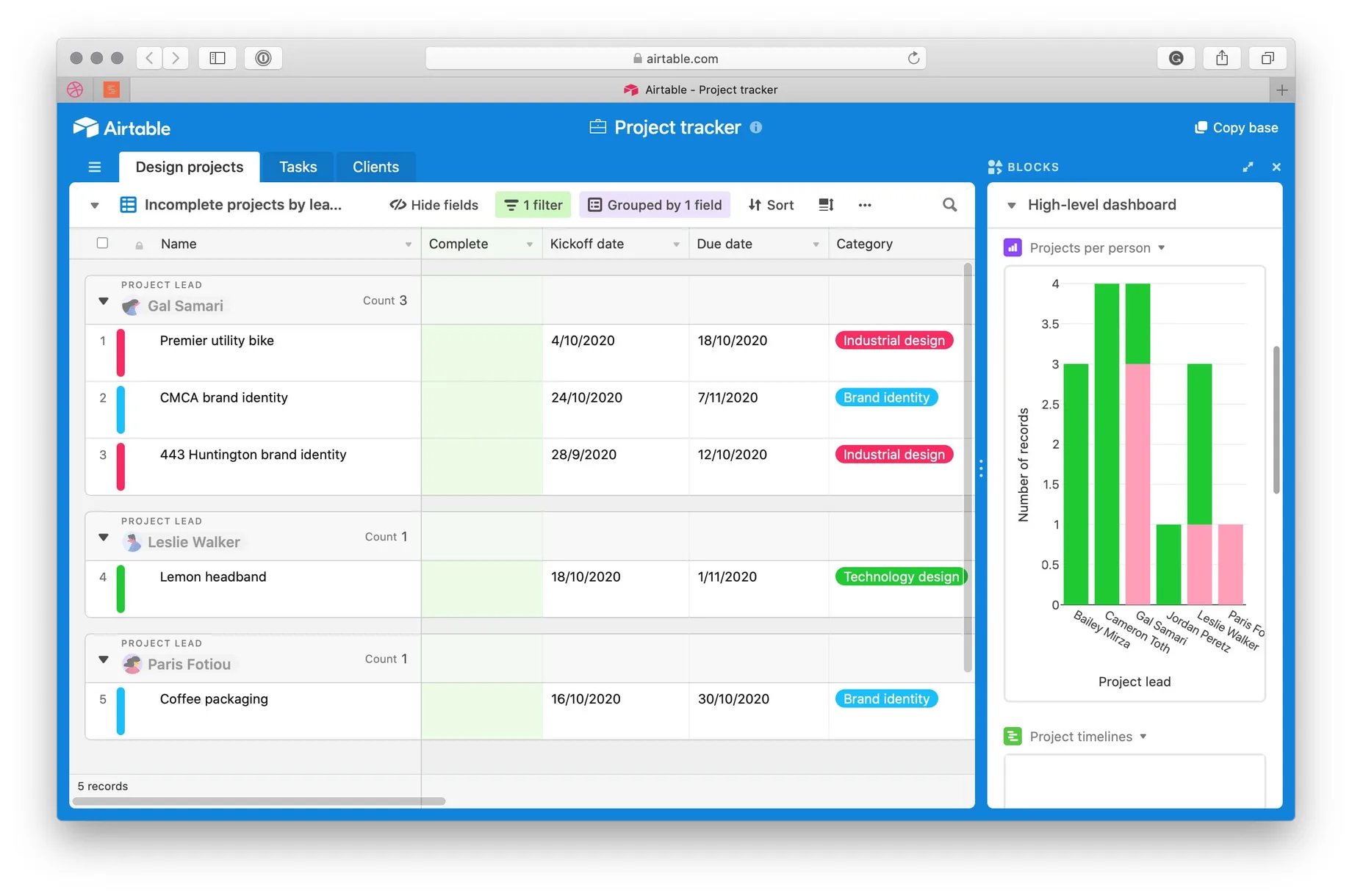Open Complete column dropdown
1352x896 pixels.
530,245
